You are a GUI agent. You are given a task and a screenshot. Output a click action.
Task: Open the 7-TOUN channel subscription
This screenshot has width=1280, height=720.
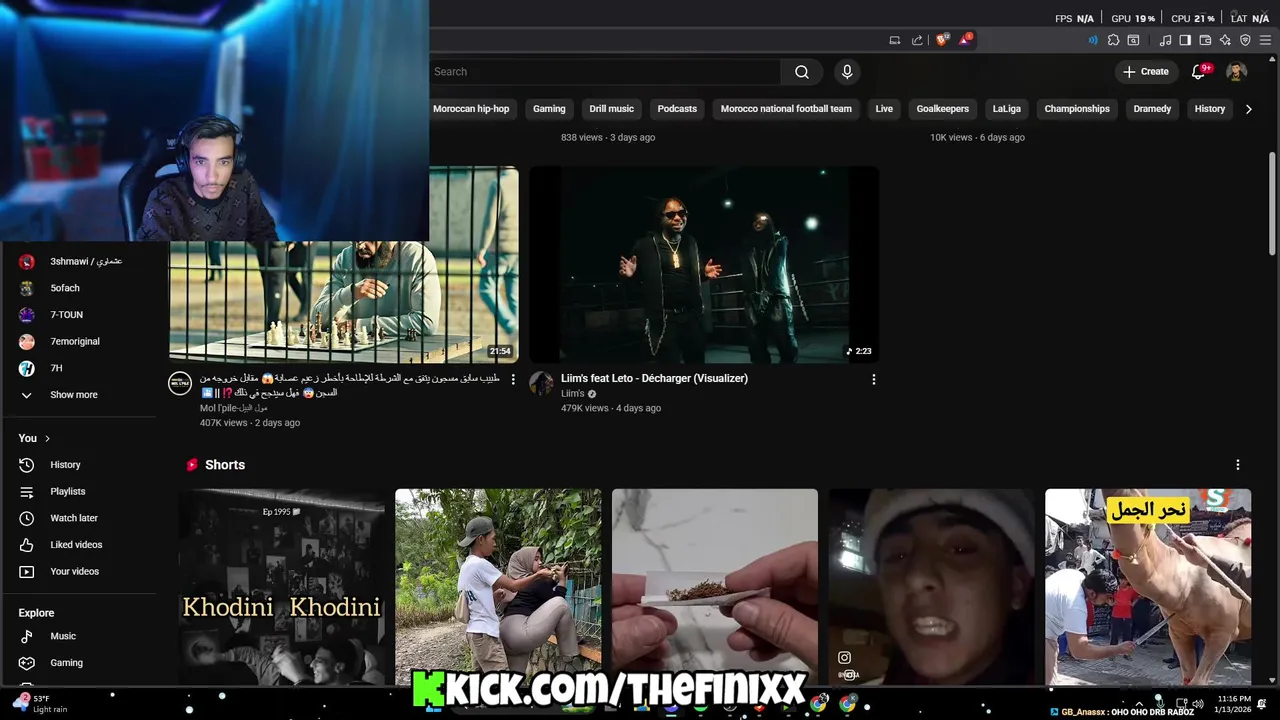point(80,314)
